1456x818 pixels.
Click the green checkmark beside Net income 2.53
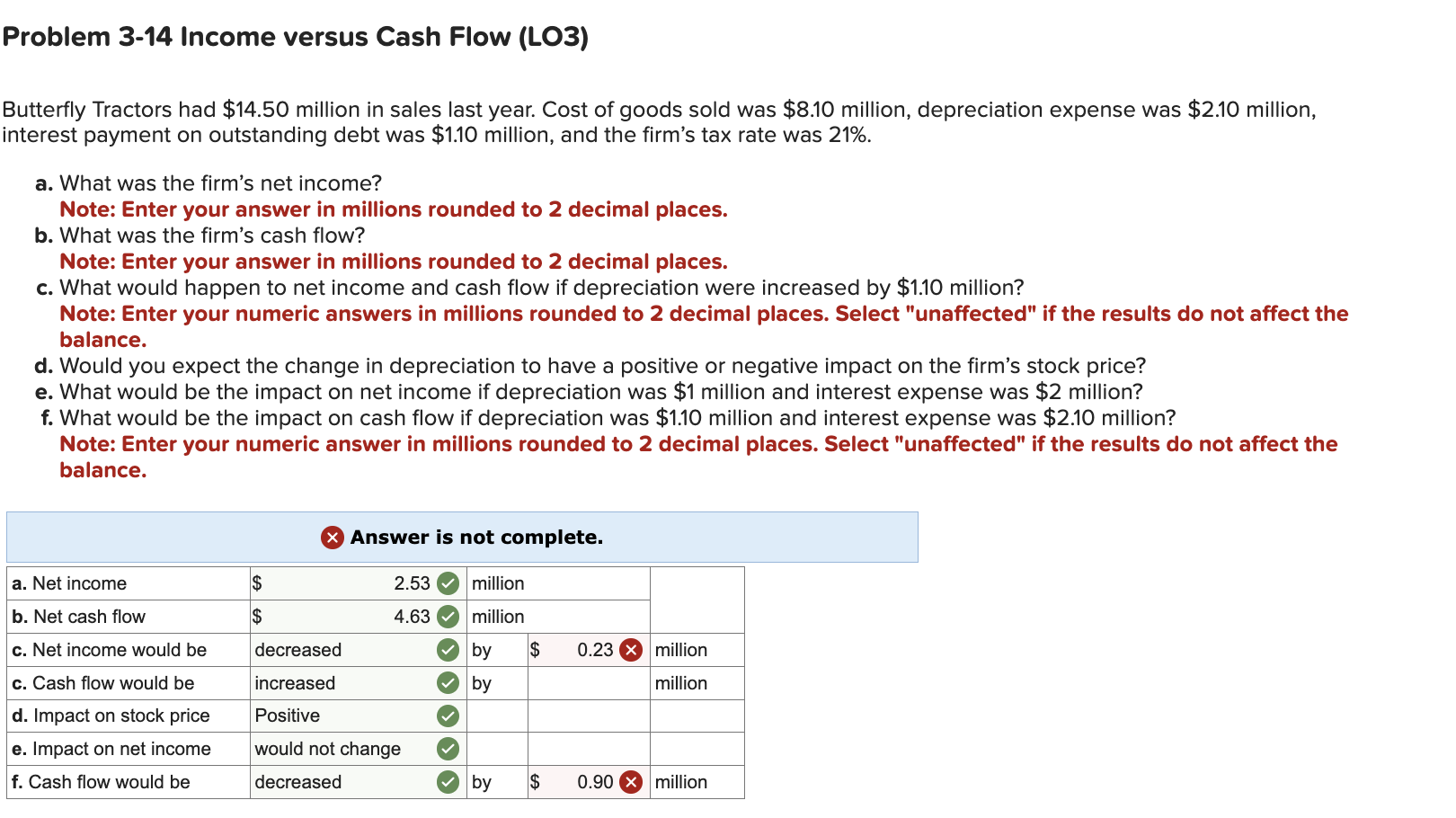tap(448, 582)
